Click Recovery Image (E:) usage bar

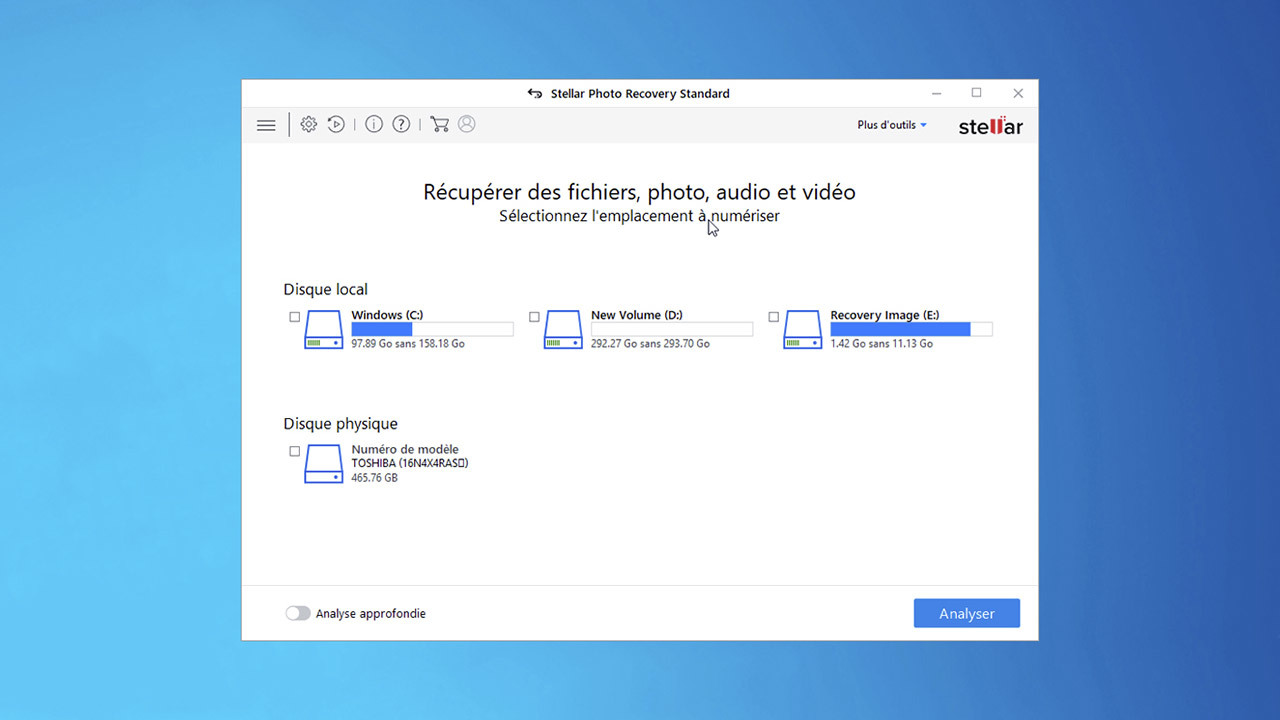[x=911, y=329]
